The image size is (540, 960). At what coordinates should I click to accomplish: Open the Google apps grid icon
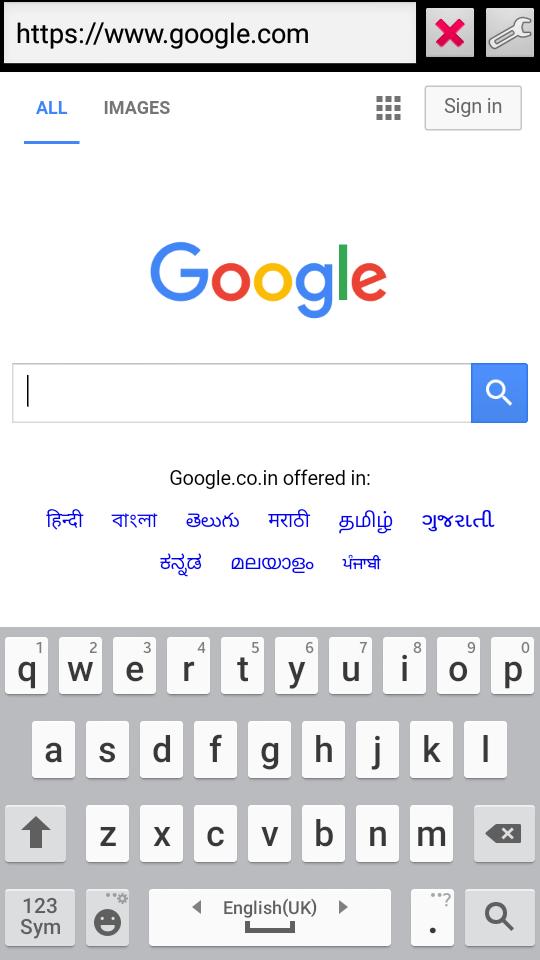pos(388,108)
